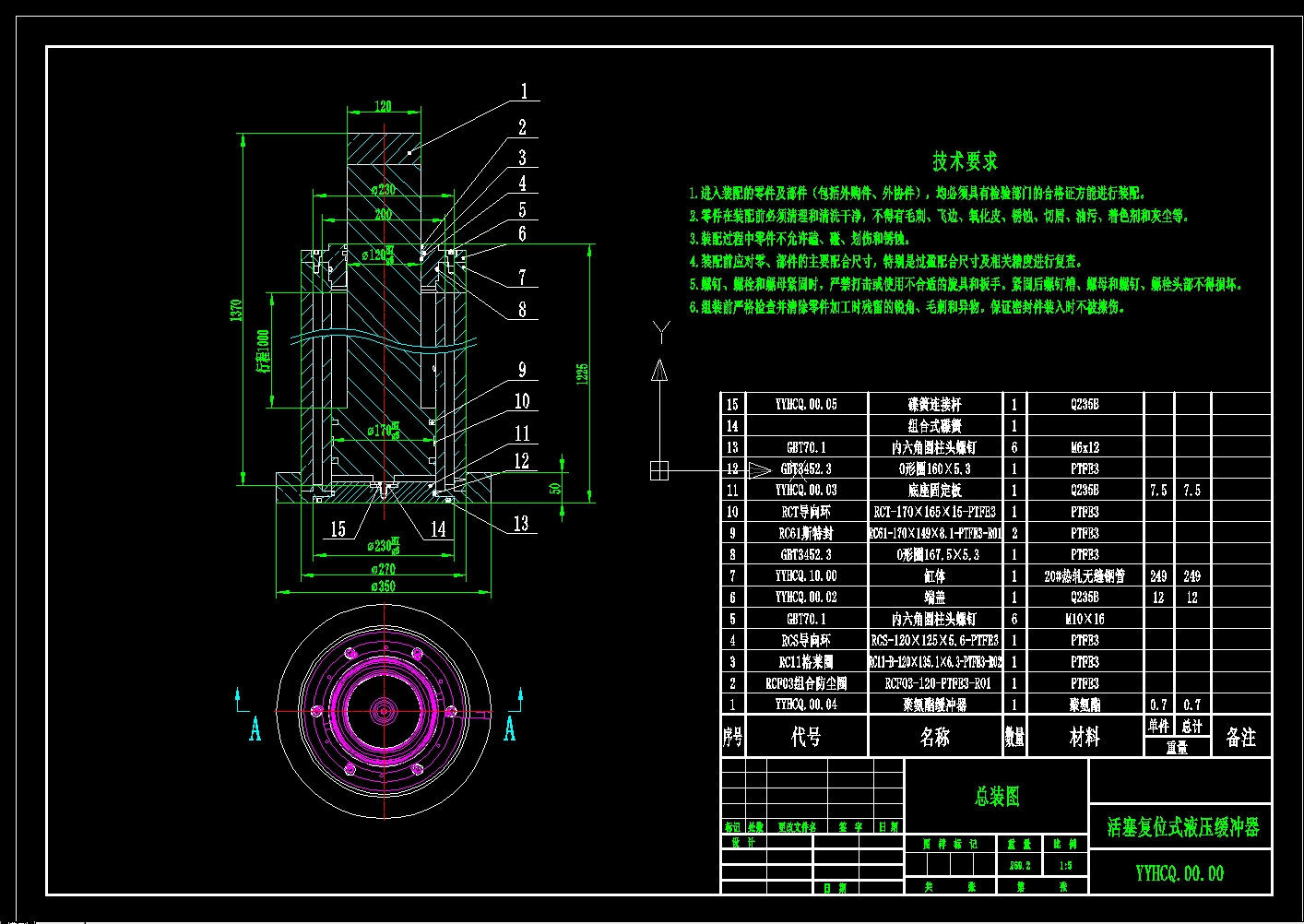Click balloon callout 8 on section view
The image size is (1304, 924).
(x=522, y=310)
